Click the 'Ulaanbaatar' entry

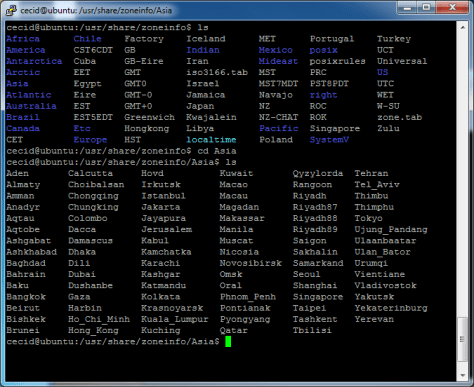point(385,241)
